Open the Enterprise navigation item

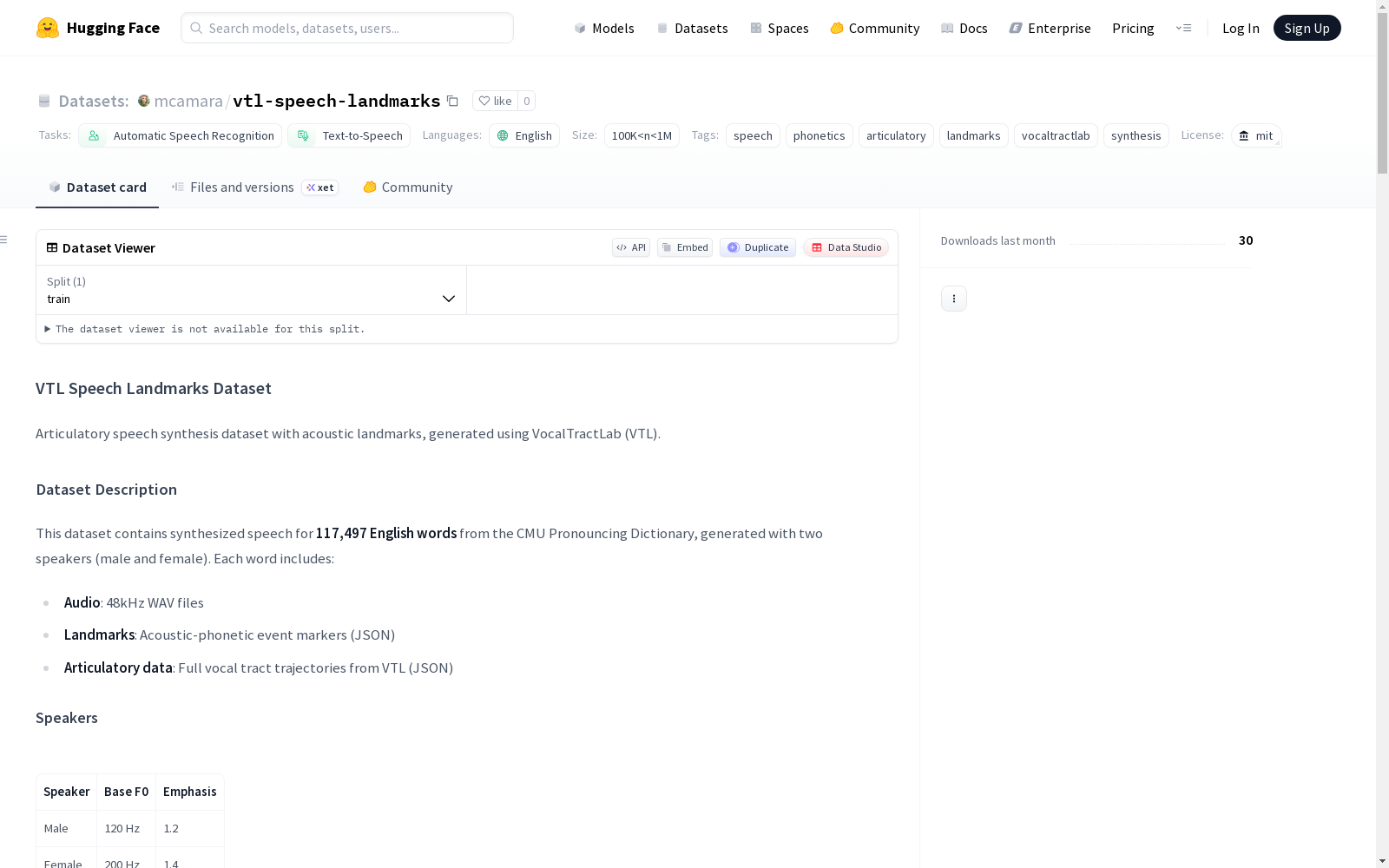[1050, 28]
